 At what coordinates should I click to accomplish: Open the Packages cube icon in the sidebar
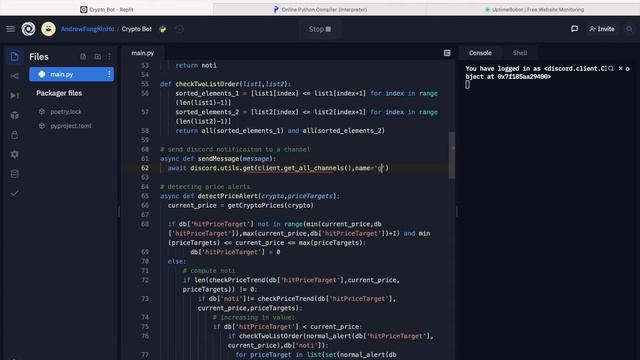14,115
